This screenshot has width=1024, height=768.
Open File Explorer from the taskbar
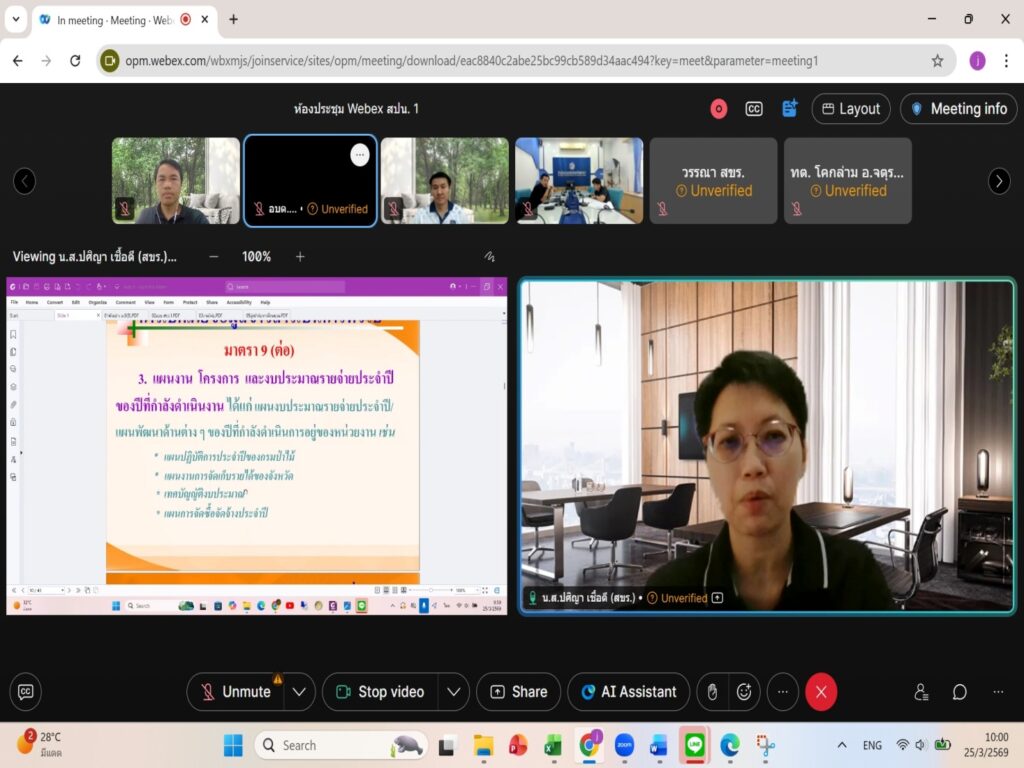(x=483, y=745)
